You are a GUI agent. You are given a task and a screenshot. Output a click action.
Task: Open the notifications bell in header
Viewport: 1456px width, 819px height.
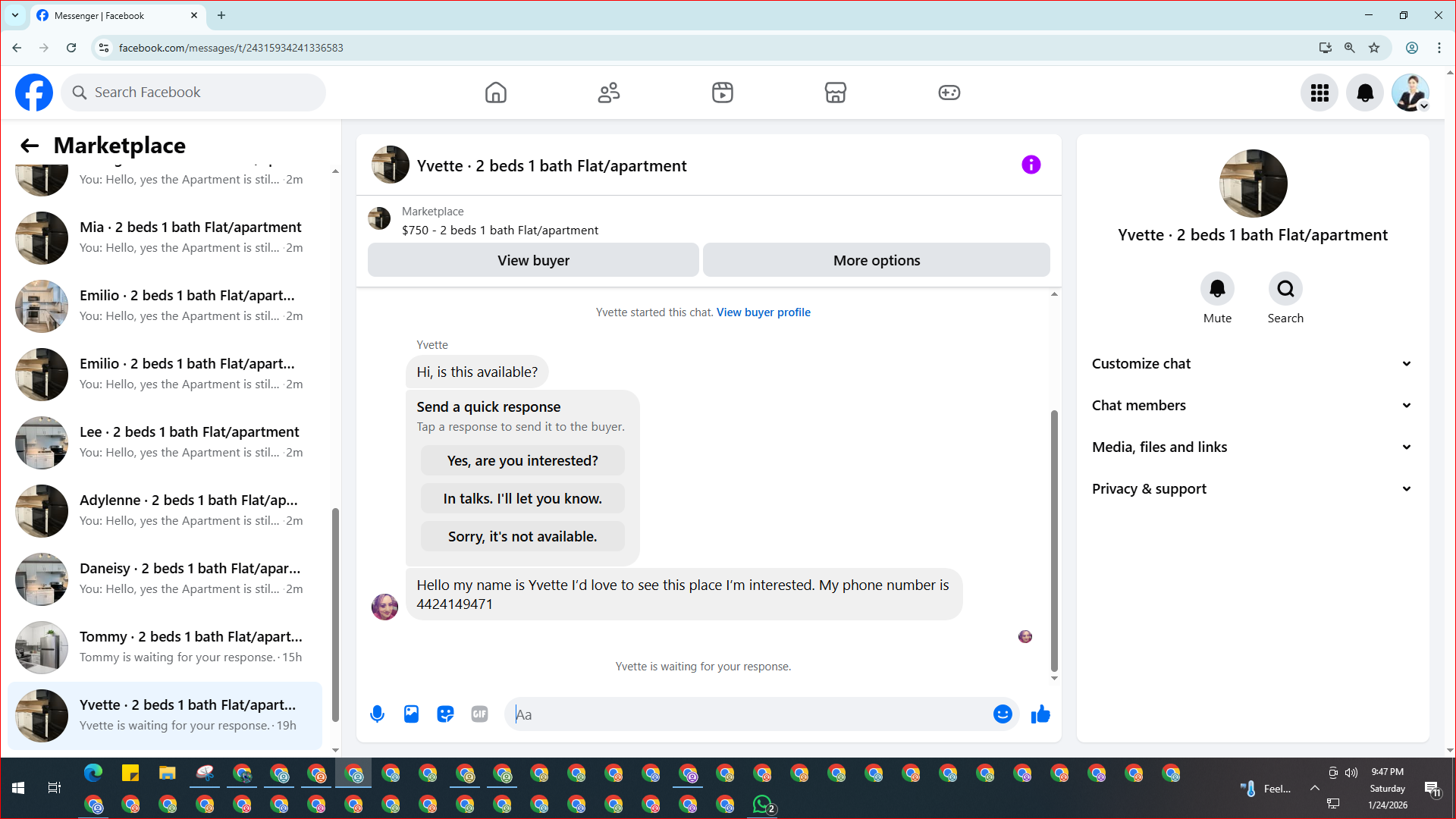[x=1364, y=93]
